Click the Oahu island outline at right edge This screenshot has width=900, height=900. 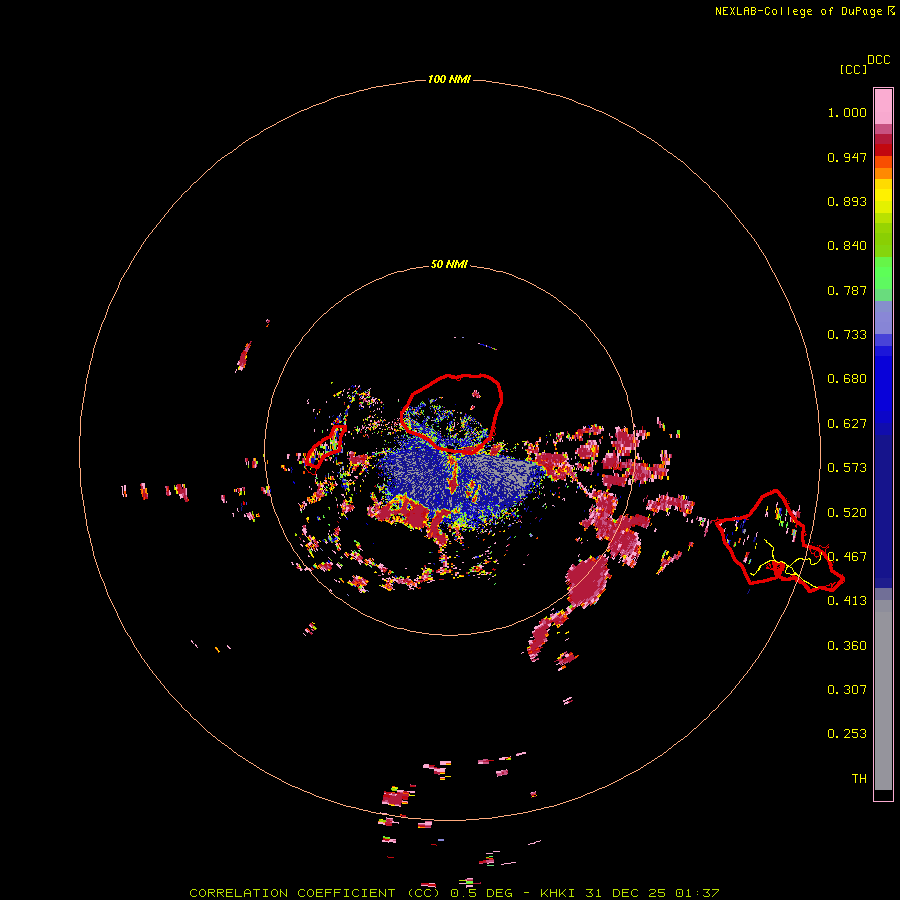[779, 541]
